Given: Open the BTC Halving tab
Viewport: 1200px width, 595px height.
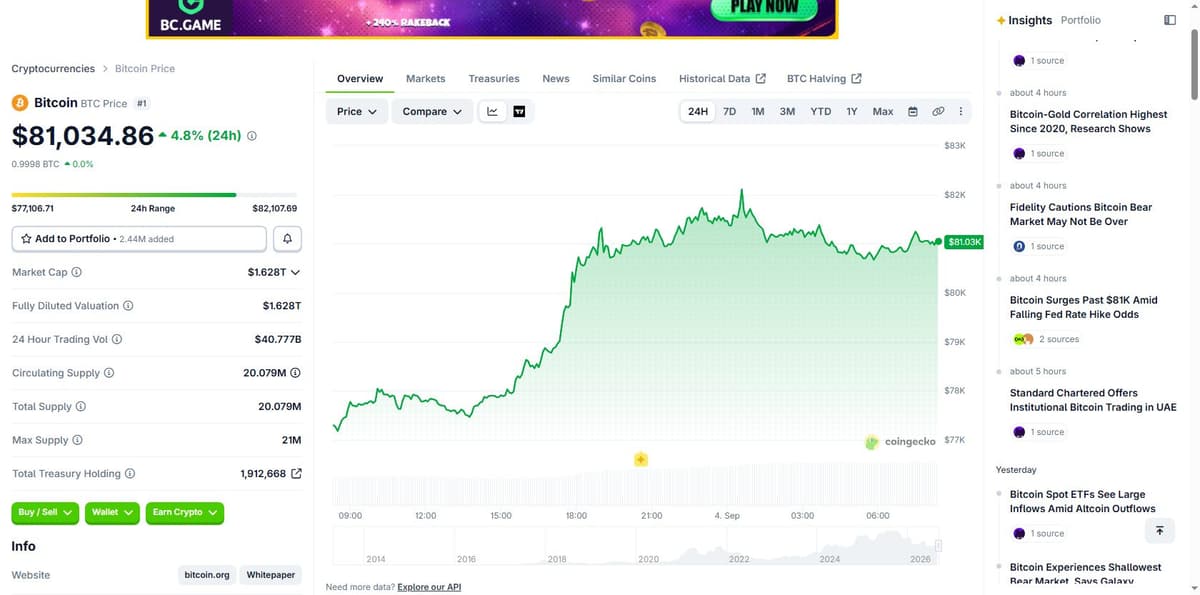Looking at the screenshot, I should tap(824, 78).
